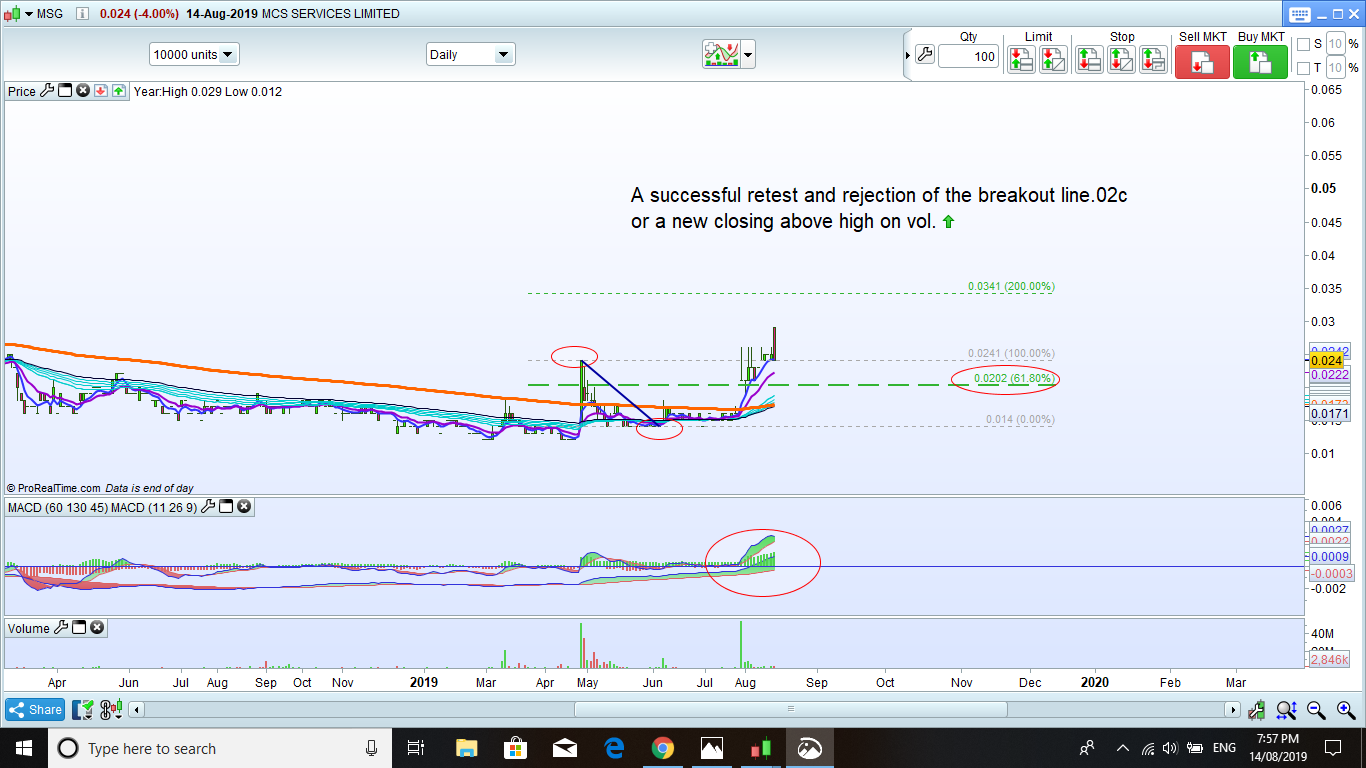Zoom in the chart magnifier
1366x768 pixels.
coord(1345,710)
